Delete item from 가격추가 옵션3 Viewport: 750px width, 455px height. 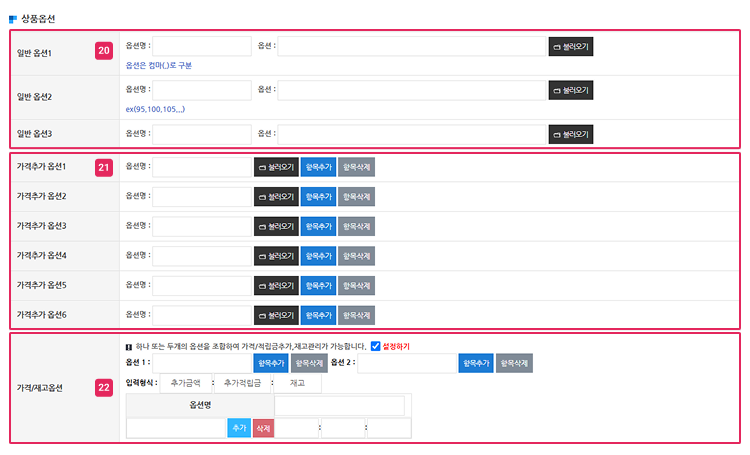356,226
